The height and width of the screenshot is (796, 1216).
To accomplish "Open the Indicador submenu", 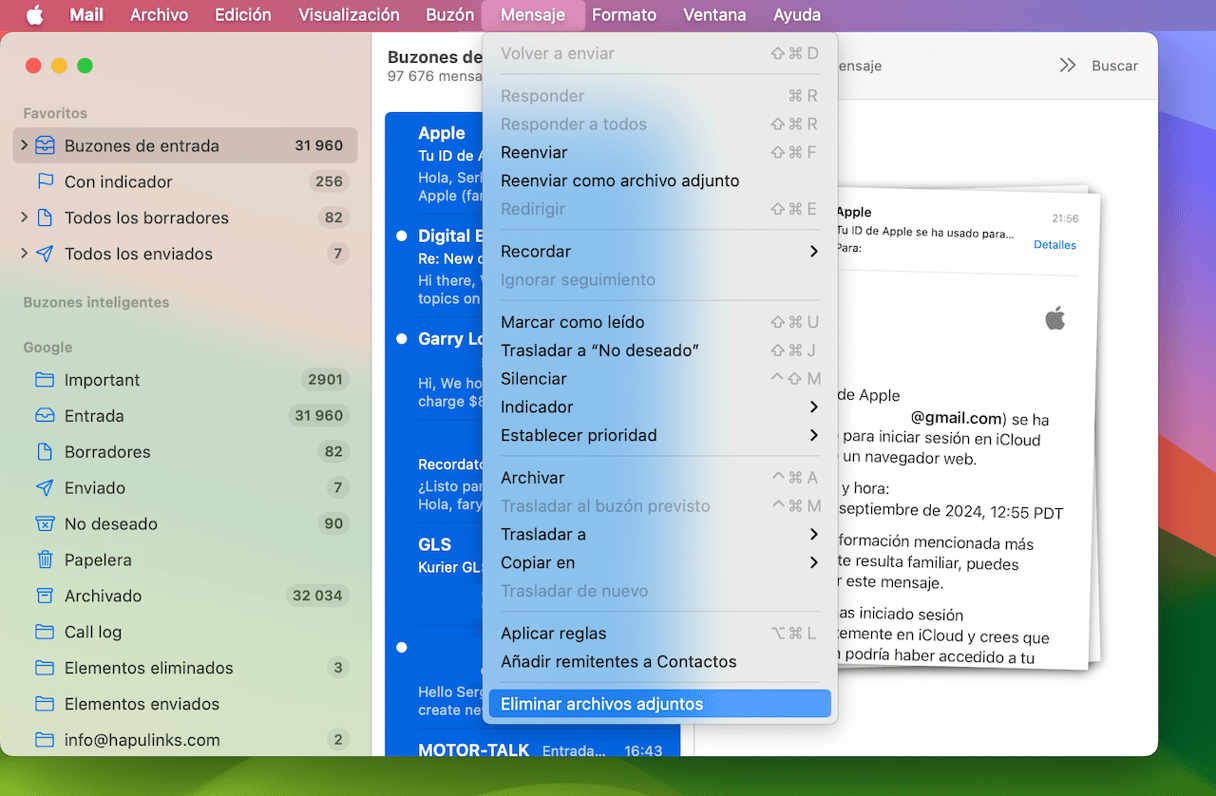I will pyautogui.click(x=660, y=407).
